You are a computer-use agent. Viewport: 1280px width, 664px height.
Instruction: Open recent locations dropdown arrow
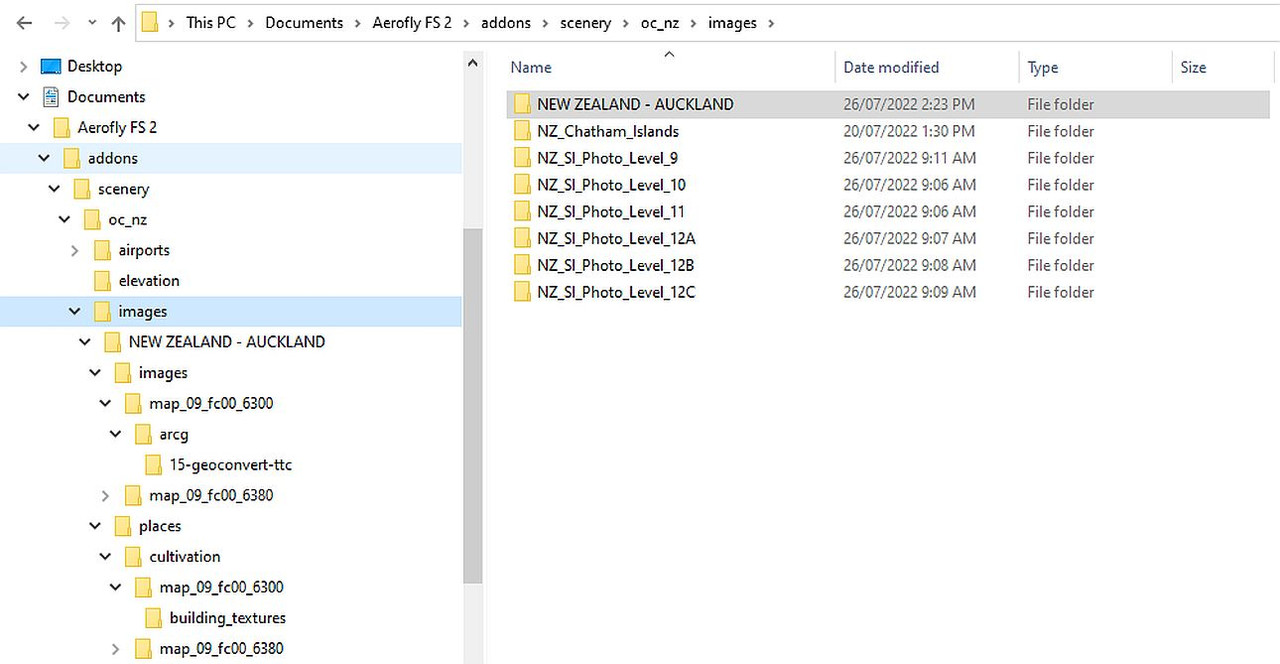click(x=90, y=23)
